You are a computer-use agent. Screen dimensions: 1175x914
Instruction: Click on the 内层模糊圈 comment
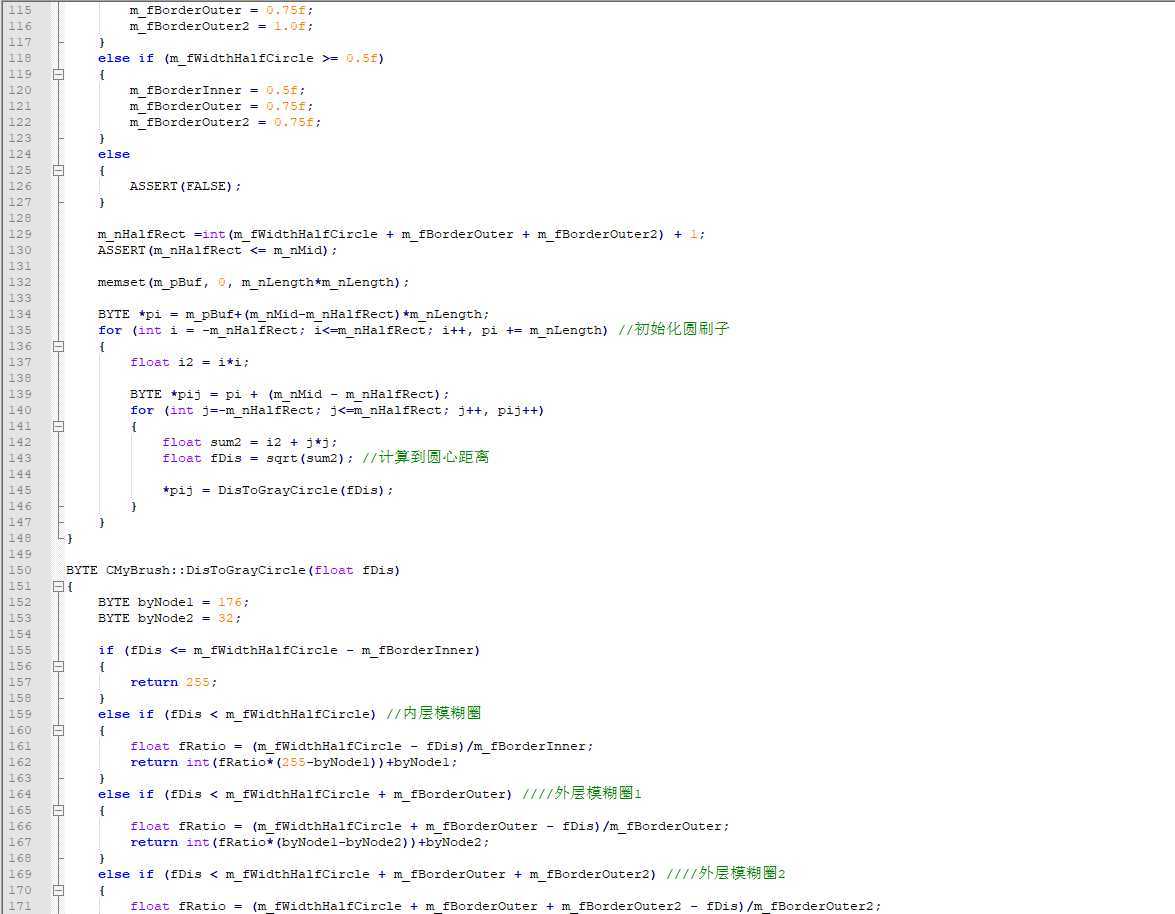434,713
